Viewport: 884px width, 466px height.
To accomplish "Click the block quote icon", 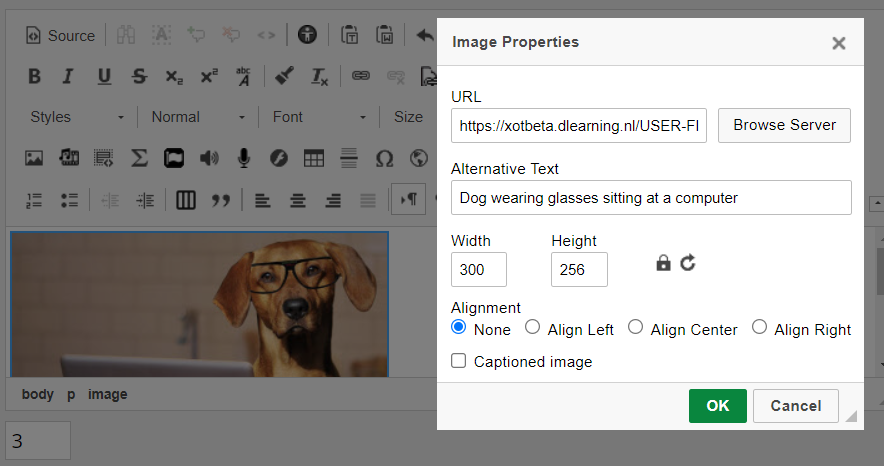I will tap(221, 200).
